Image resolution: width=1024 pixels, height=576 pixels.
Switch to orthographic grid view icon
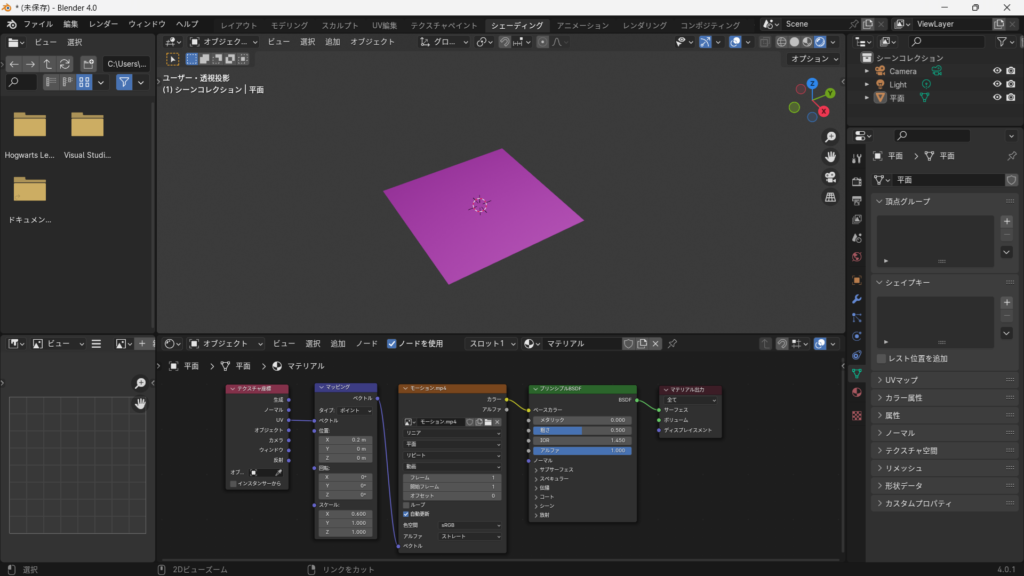tap(830, 197)
